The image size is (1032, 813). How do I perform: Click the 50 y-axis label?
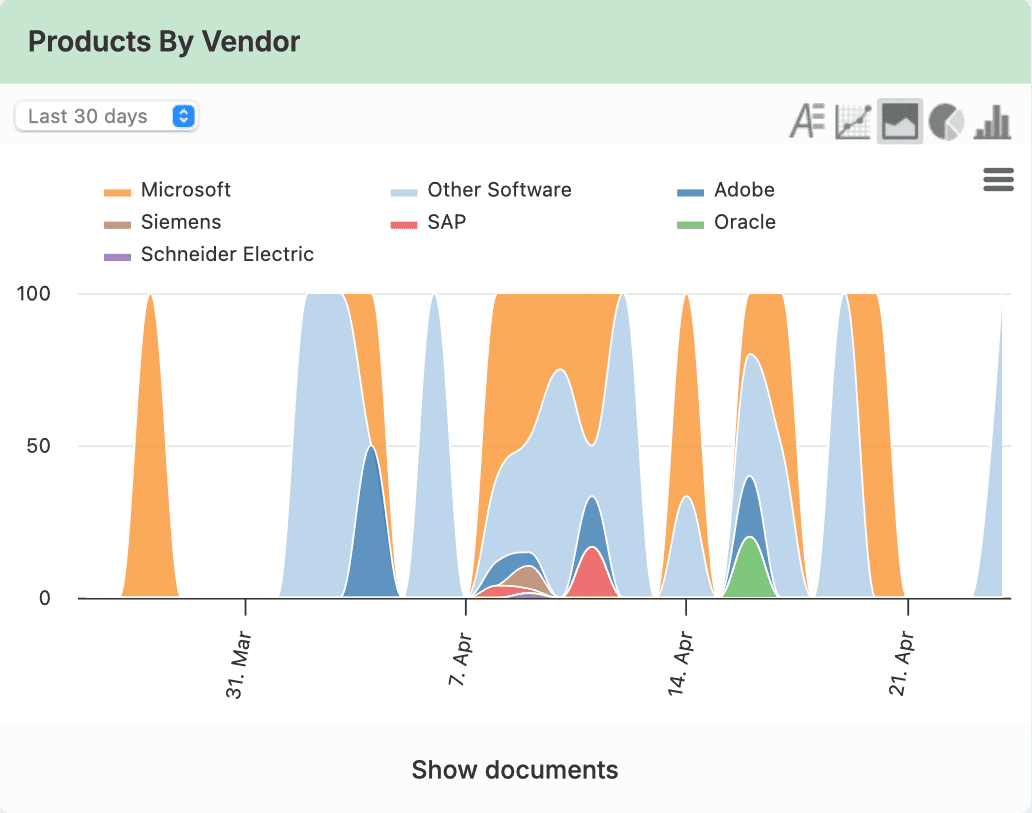click(38, 446)
